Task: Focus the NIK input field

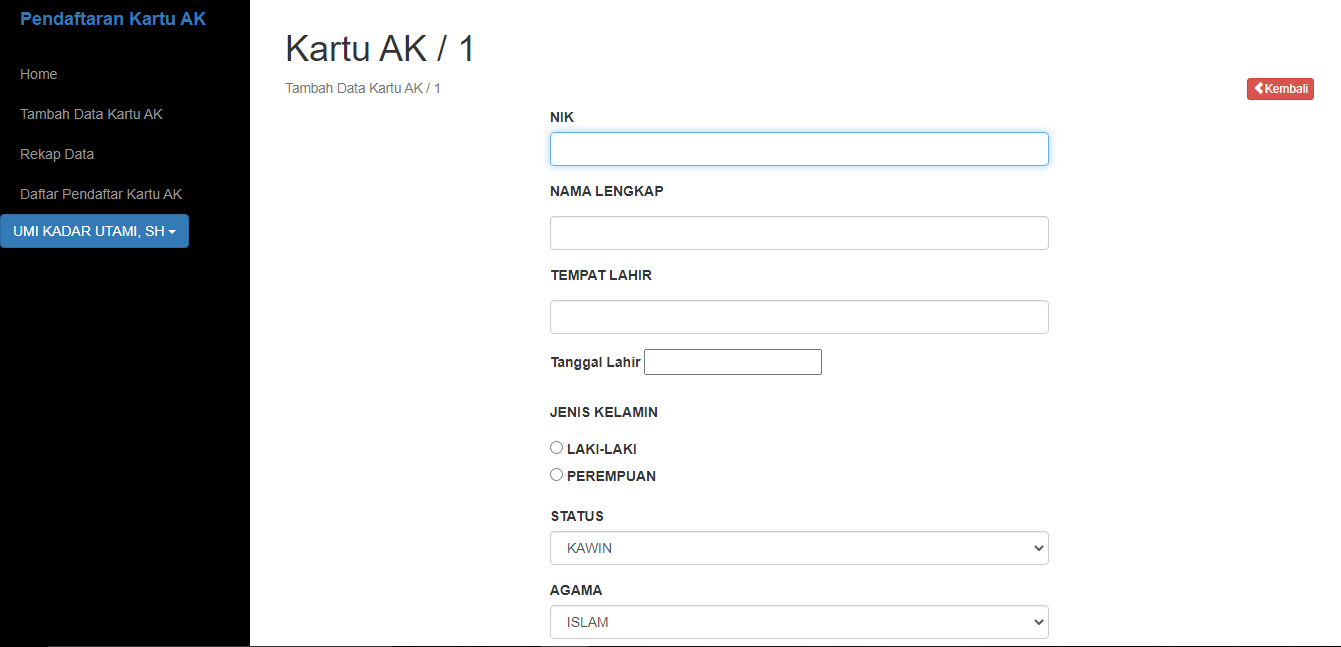Action: [799, 149]
